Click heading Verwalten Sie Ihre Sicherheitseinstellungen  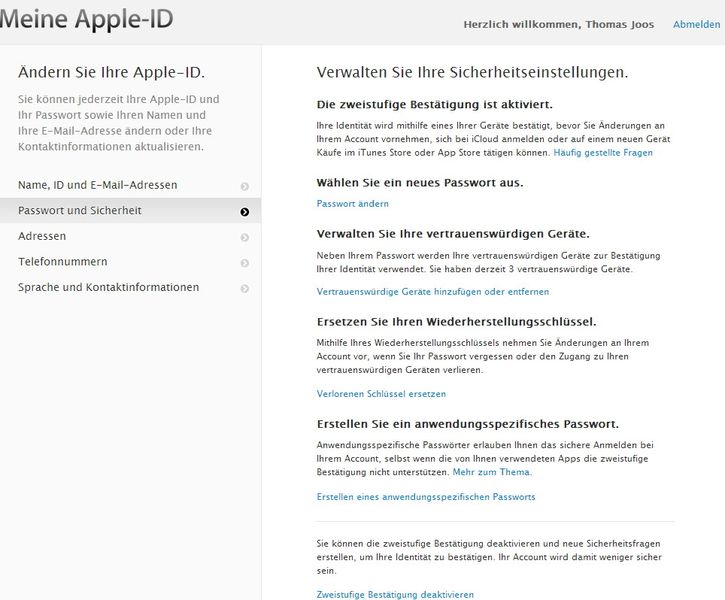(472, 73)
